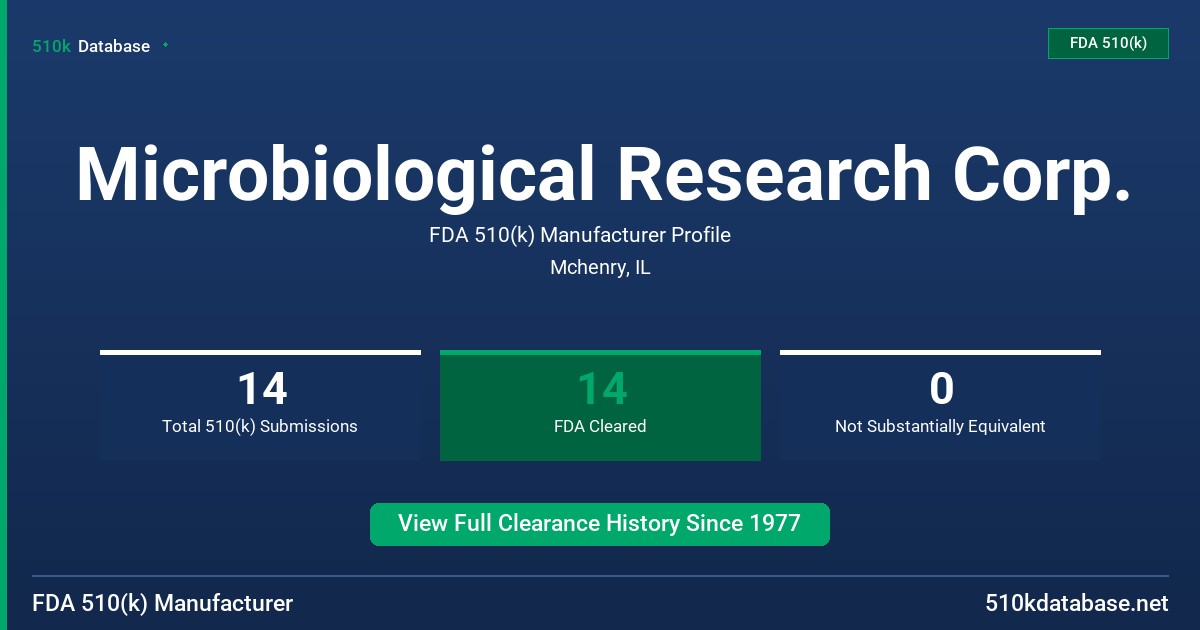Viewport: 1200px width, 630px height.
Task: Click the FDA 510(k) badge
Action: [x=1108, y=43]
